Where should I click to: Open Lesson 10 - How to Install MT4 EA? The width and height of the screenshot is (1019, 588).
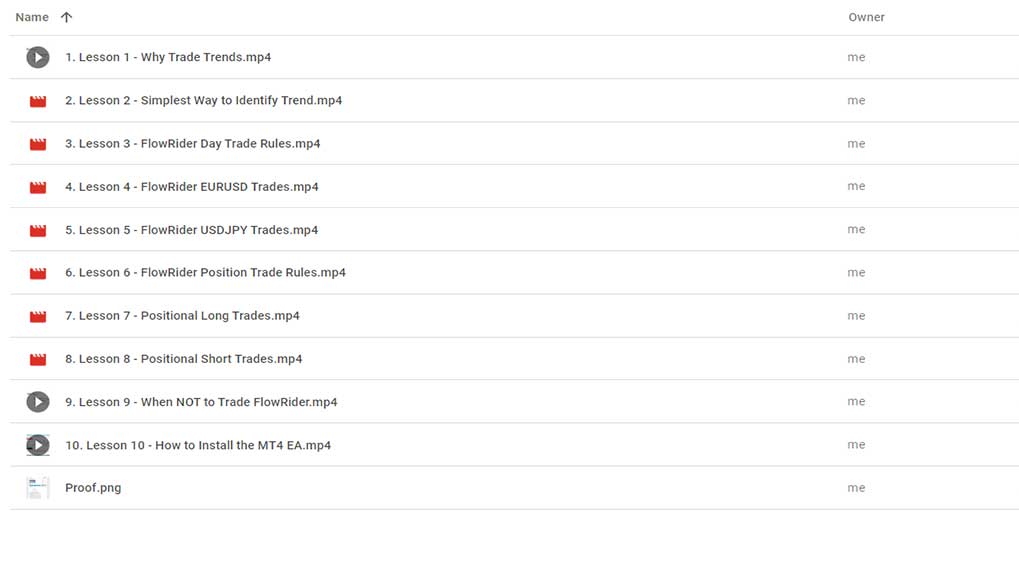[198, 445]
